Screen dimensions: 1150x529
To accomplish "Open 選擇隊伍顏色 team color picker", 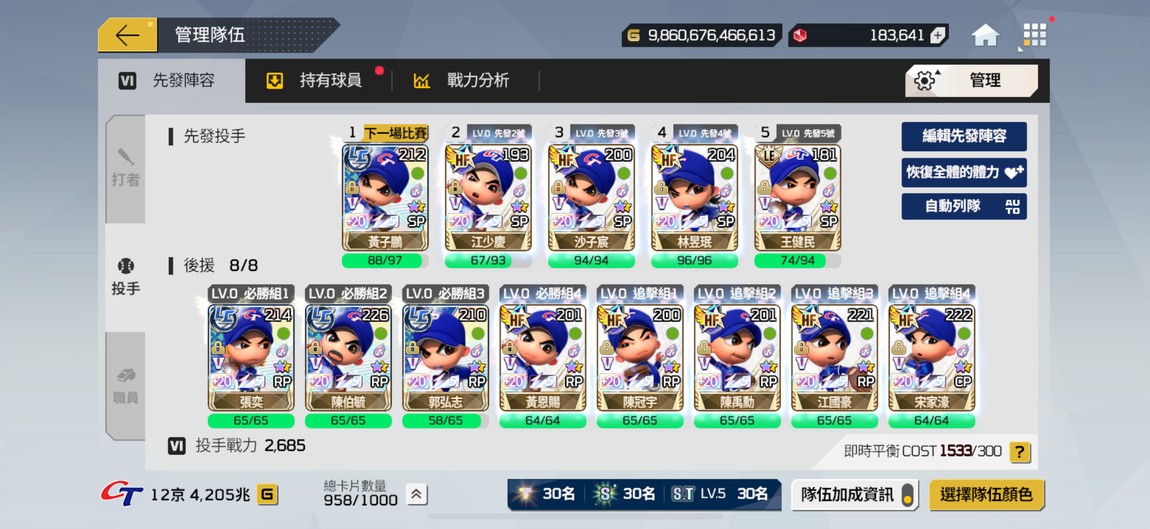I will [986, 495].
